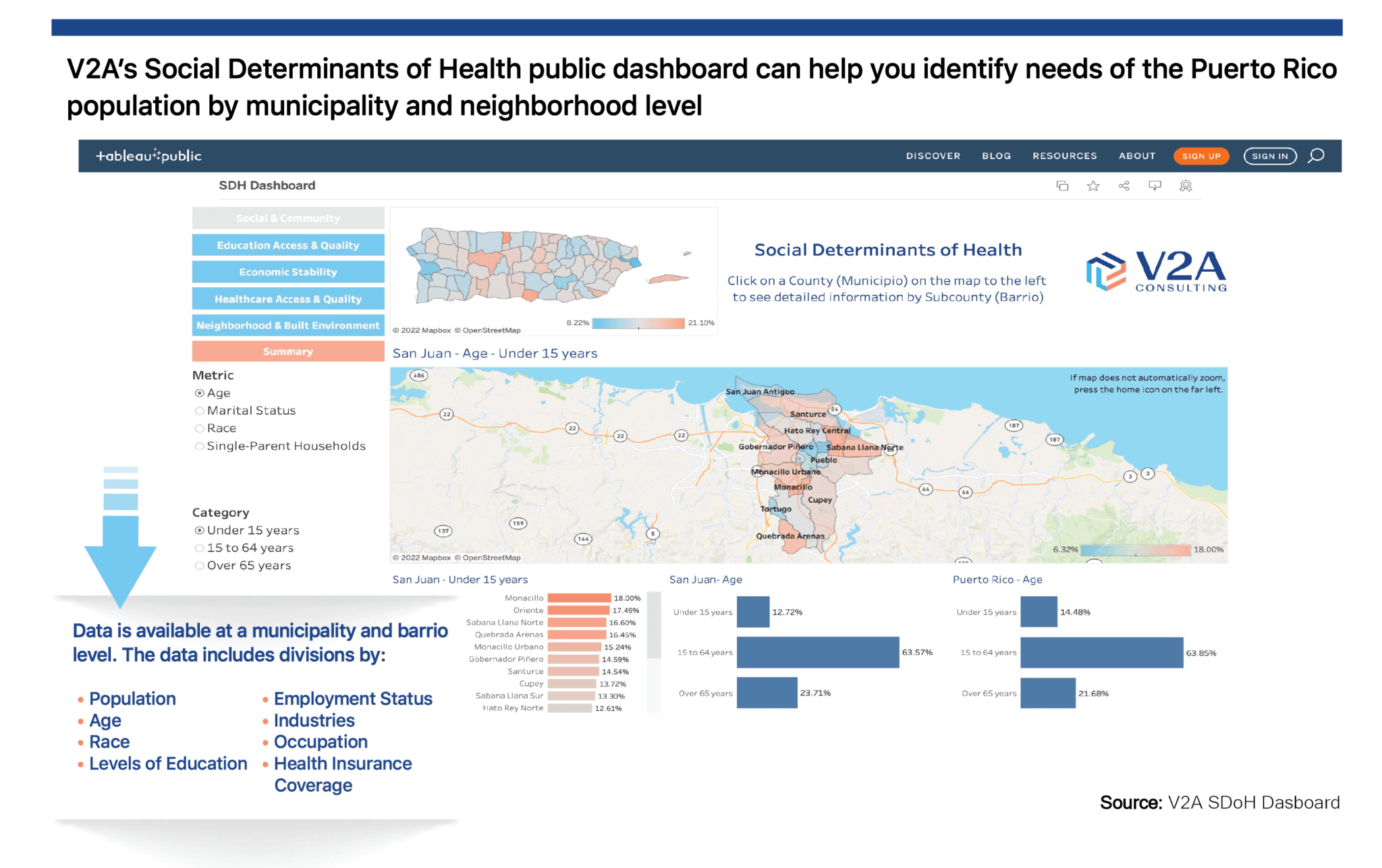The height and width of the screenshot is (868, 1382).
Task: Open the DISCOVER menu
Action: click(933, 156)
